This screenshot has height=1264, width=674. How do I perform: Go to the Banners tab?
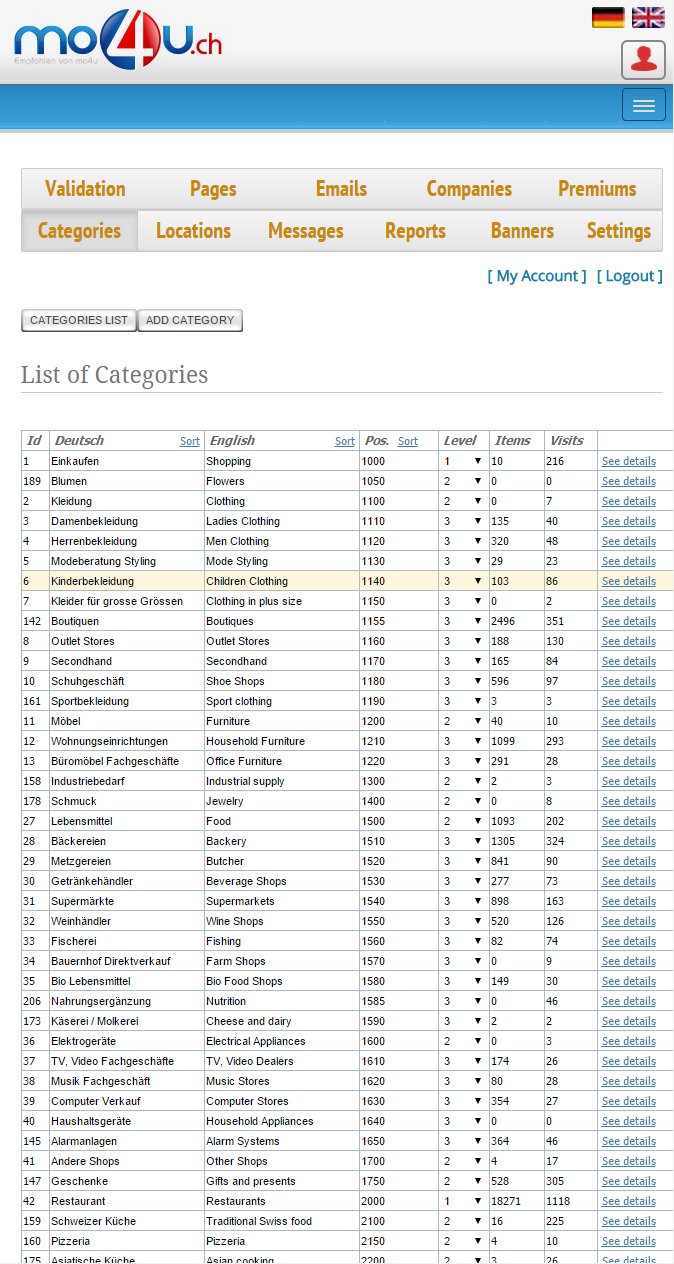click(x=522, y=231)
